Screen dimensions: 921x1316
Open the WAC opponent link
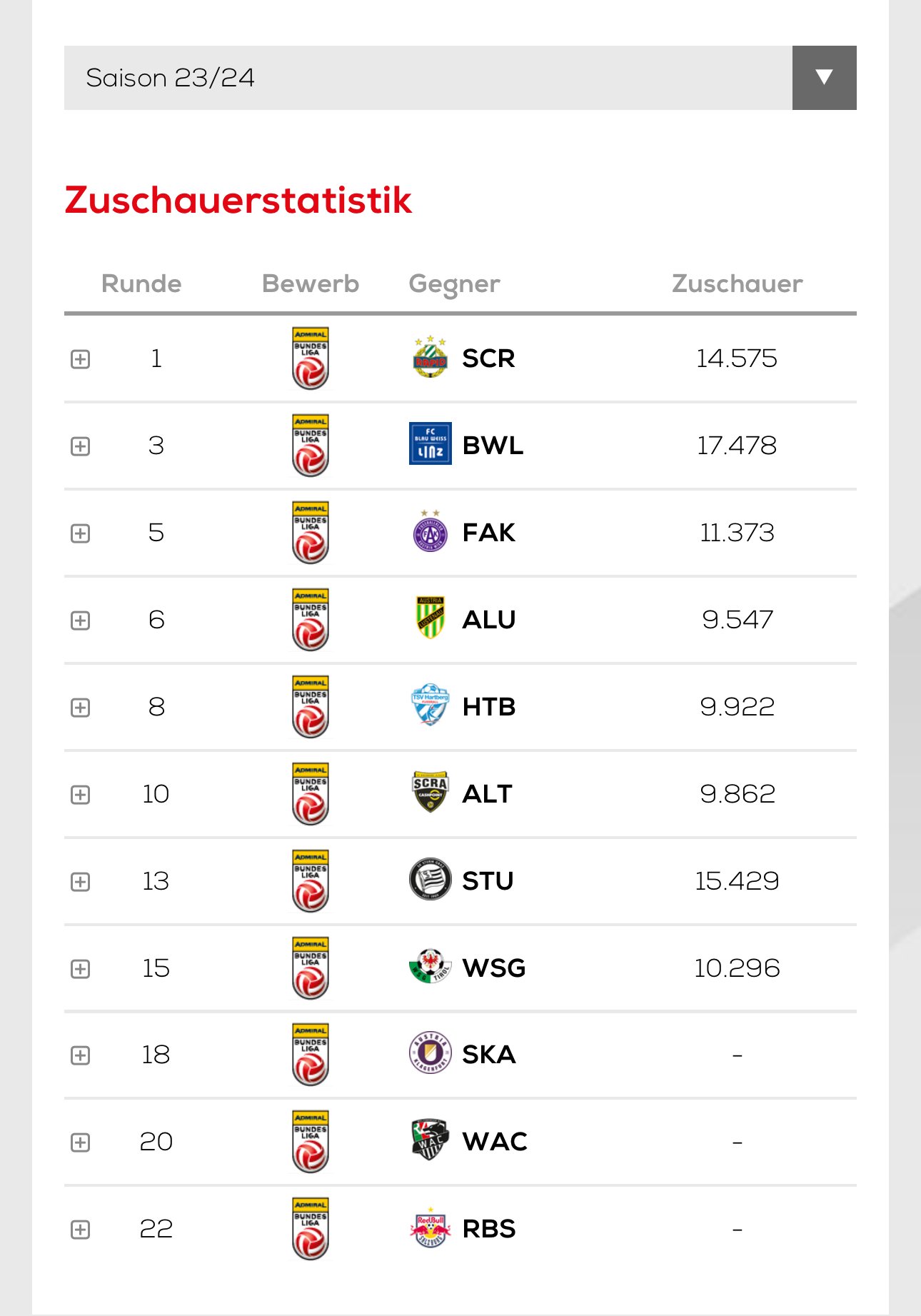494,1141
